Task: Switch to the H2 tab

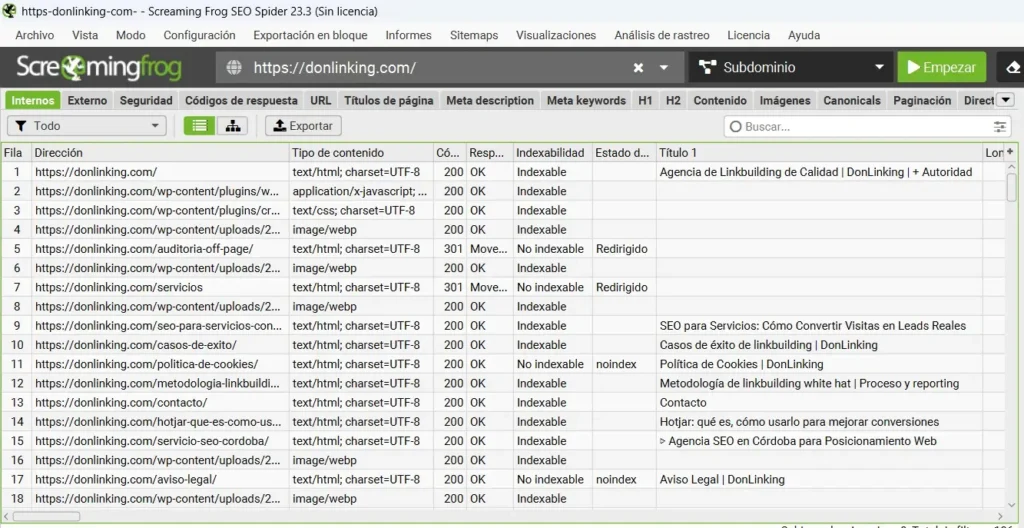Action: [x=673, y=101]
